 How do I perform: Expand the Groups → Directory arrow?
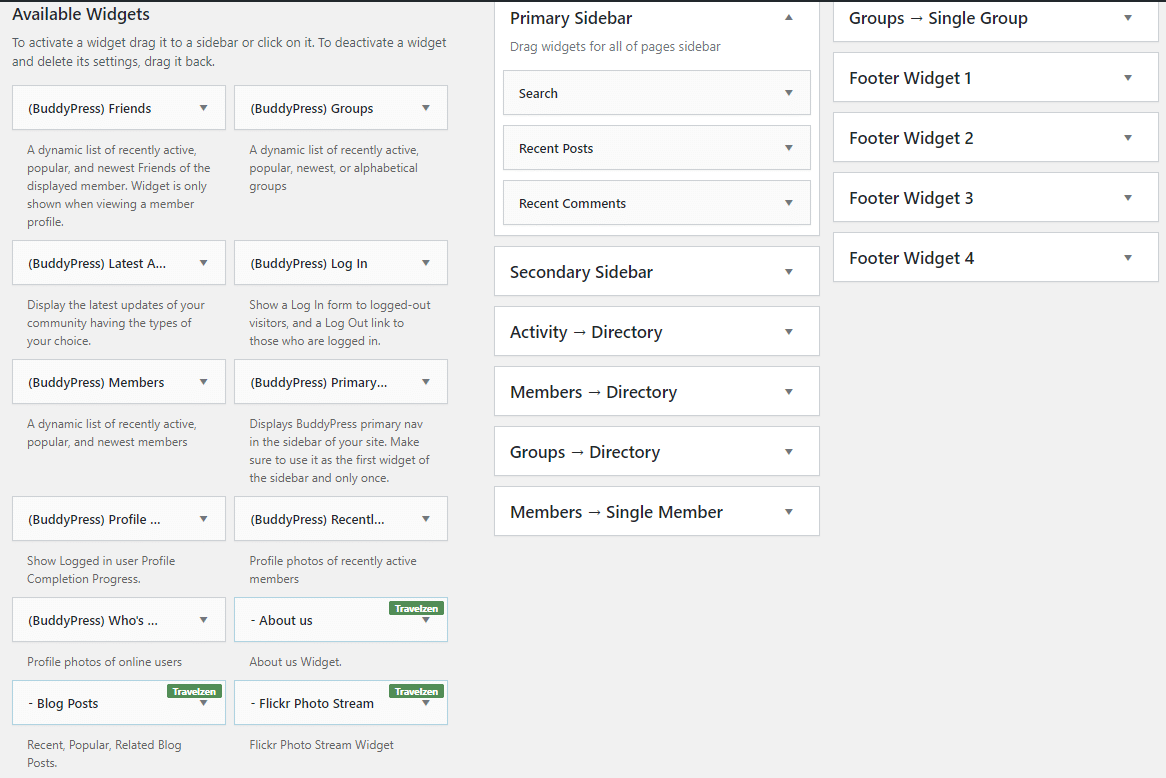click(x=788, y=451)
